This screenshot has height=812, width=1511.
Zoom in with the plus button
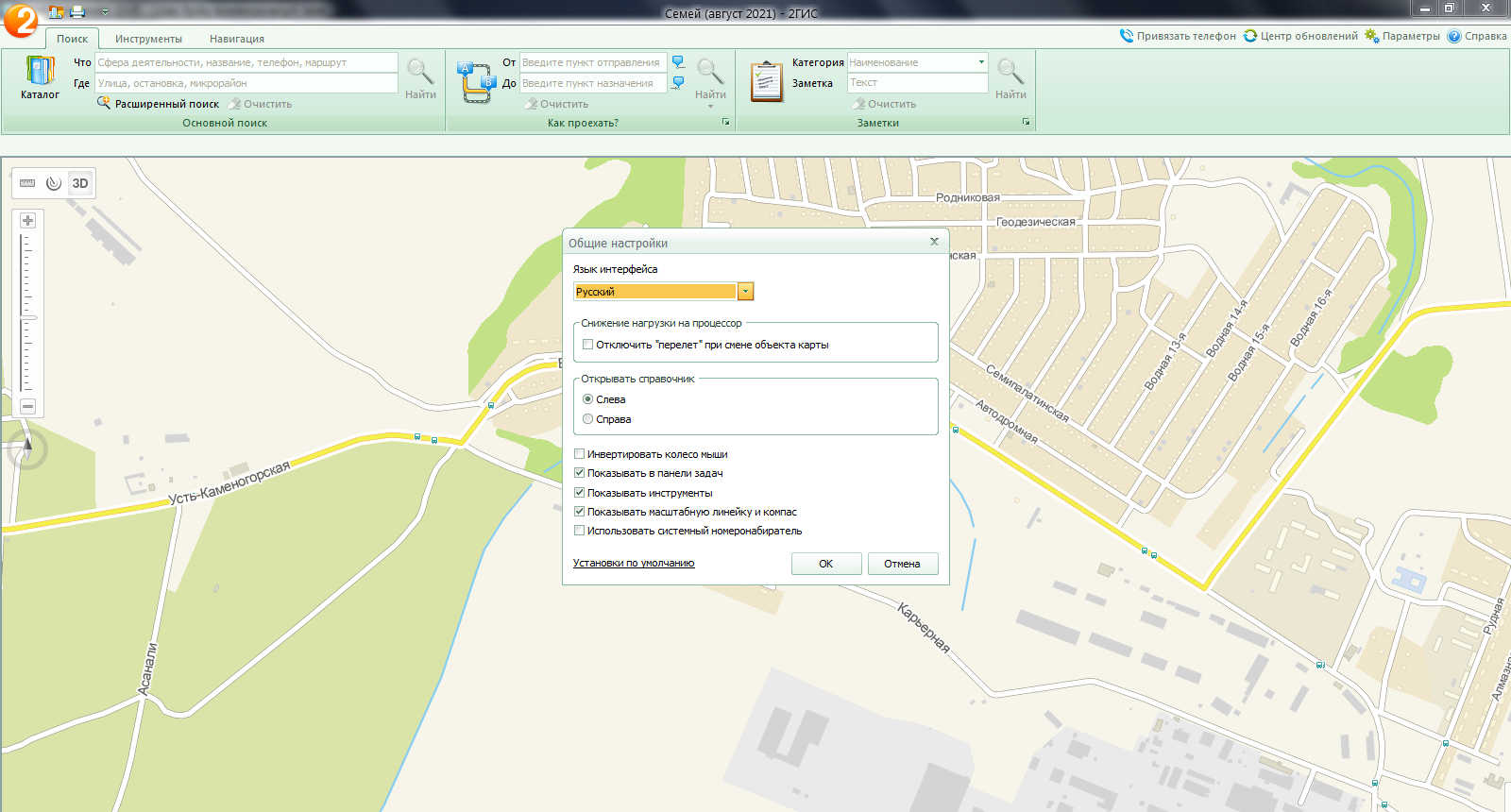(28, 220)
